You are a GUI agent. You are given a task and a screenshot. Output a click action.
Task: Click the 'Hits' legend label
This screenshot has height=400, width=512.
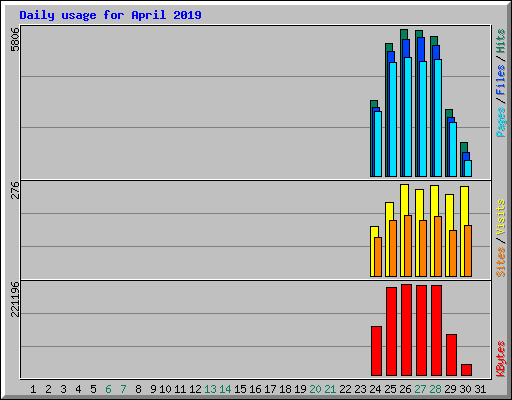[500, 41]
